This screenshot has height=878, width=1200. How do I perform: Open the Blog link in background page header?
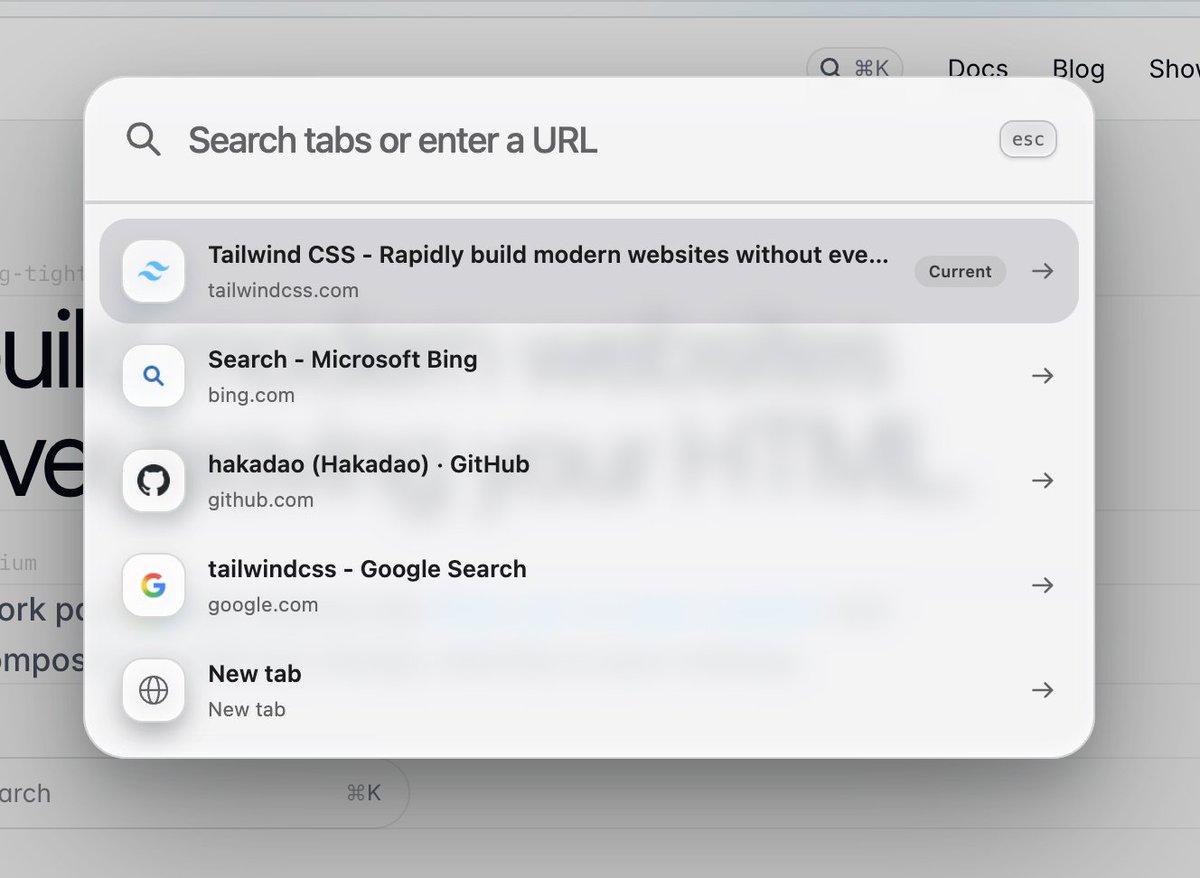(x=1078, y=69)
